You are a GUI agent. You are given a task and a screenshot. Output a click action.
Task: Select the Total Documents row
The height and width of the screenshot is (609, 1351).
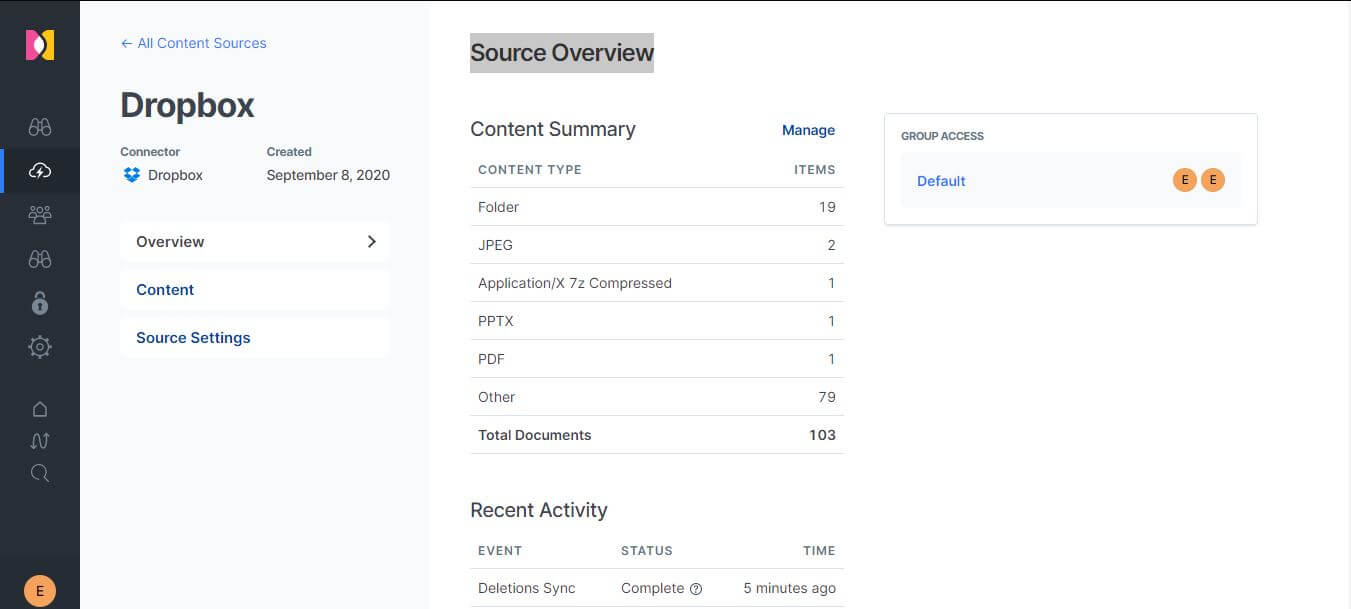tap(534, 435)
